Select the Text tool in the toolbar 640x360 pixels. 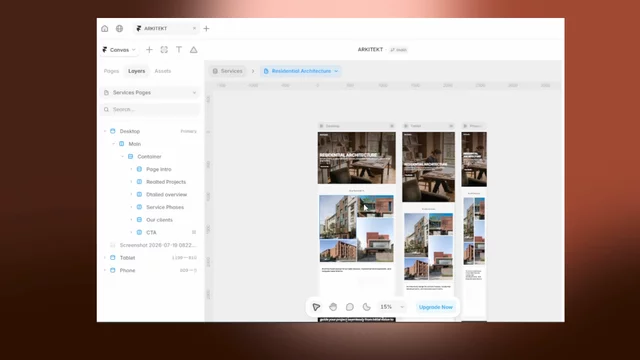click(x=179, y=50)
